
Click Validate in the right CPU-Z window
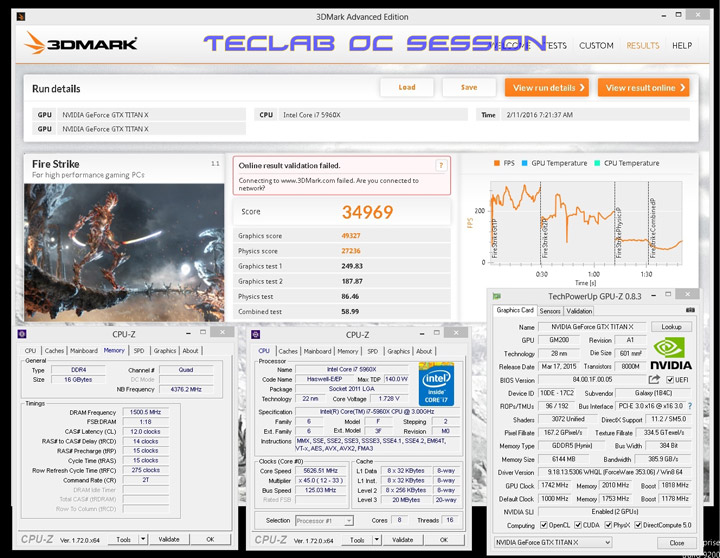click(x=402, y=540)
